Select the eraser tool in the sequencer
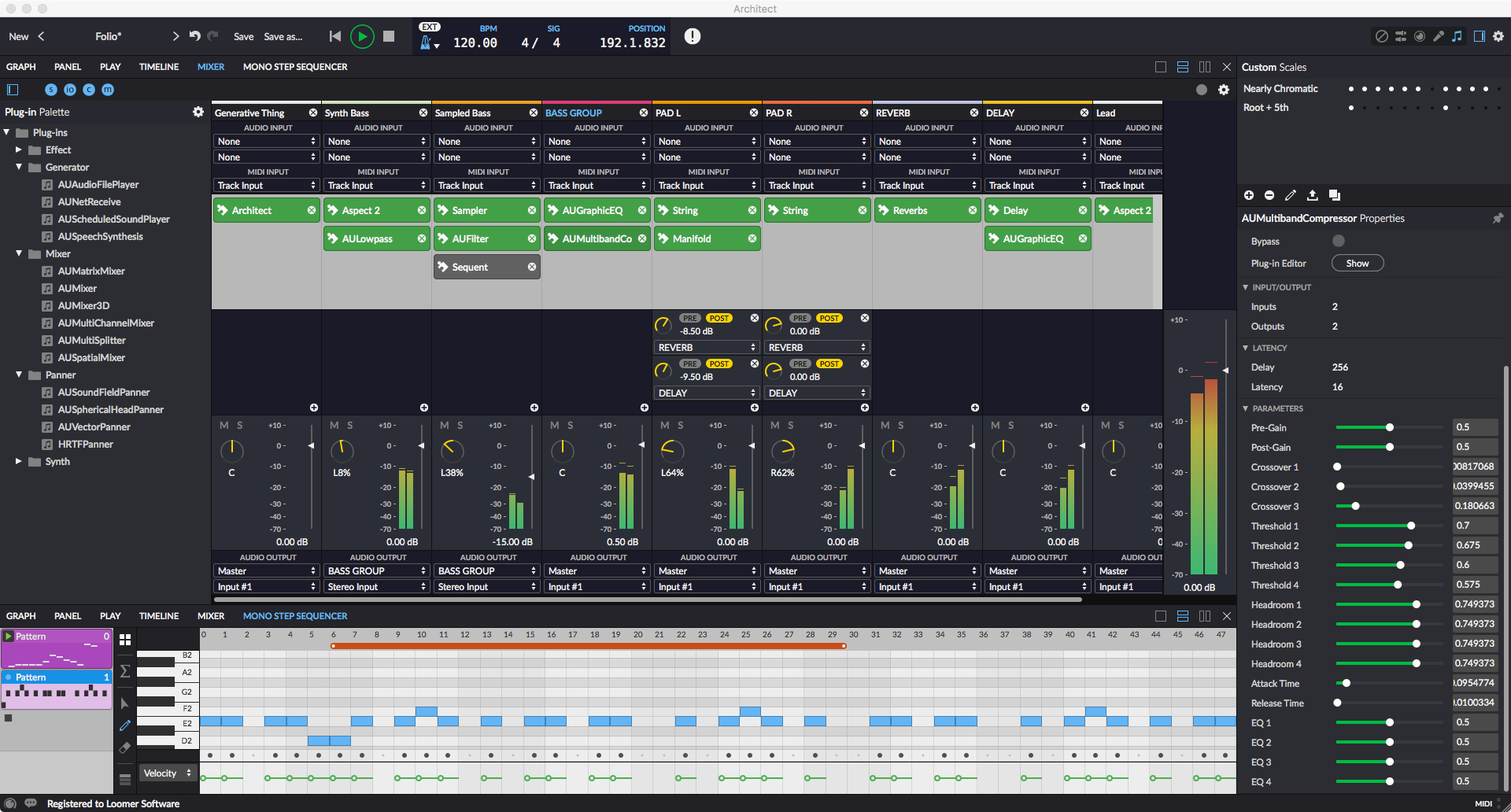The image size is (1511, 812). click(125, 748)
